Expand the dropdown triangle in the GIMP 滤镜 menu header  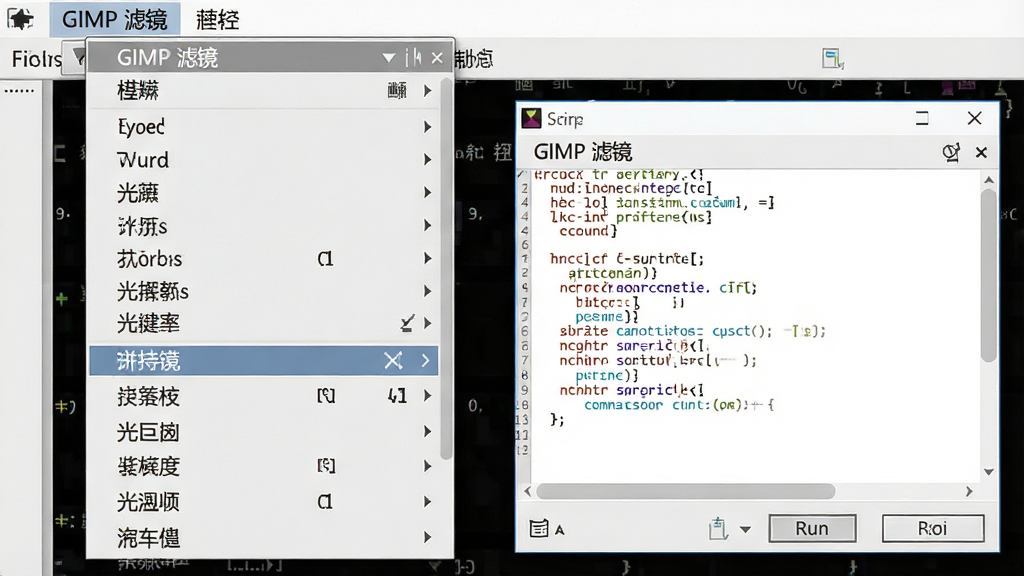pos(389,58)
